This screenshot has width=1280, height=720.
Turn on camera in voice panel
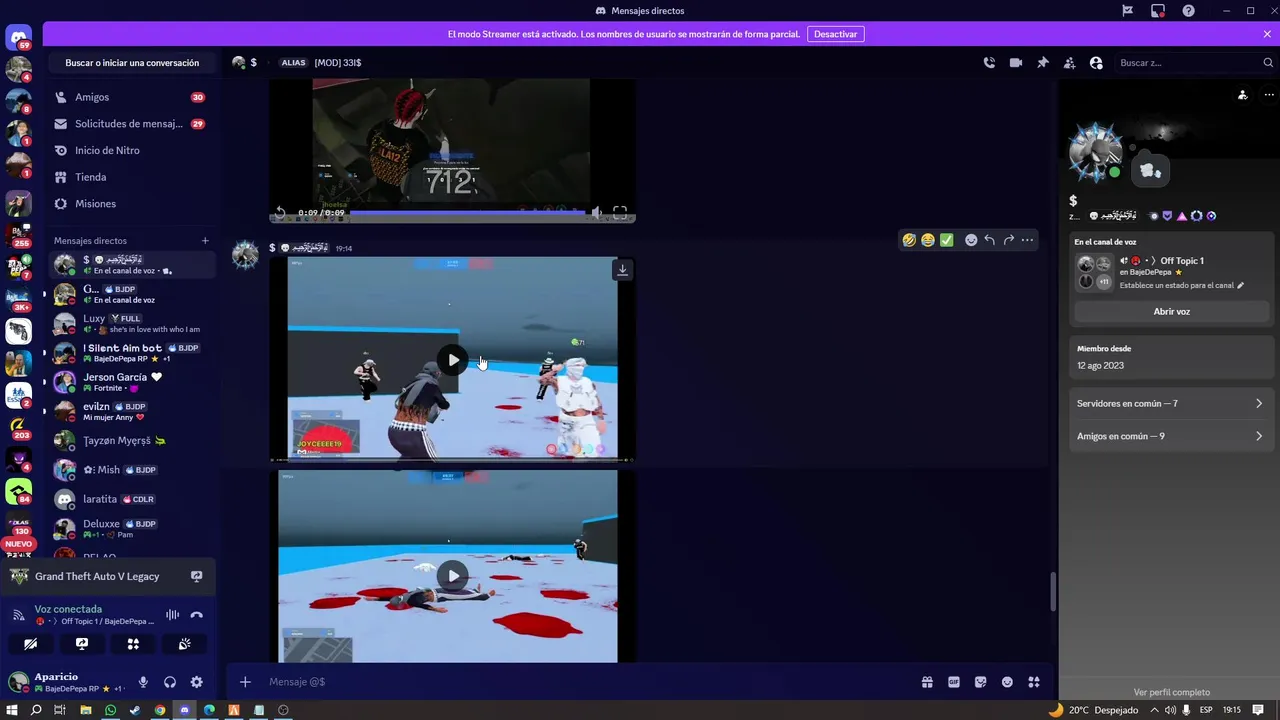pos(31,644)
